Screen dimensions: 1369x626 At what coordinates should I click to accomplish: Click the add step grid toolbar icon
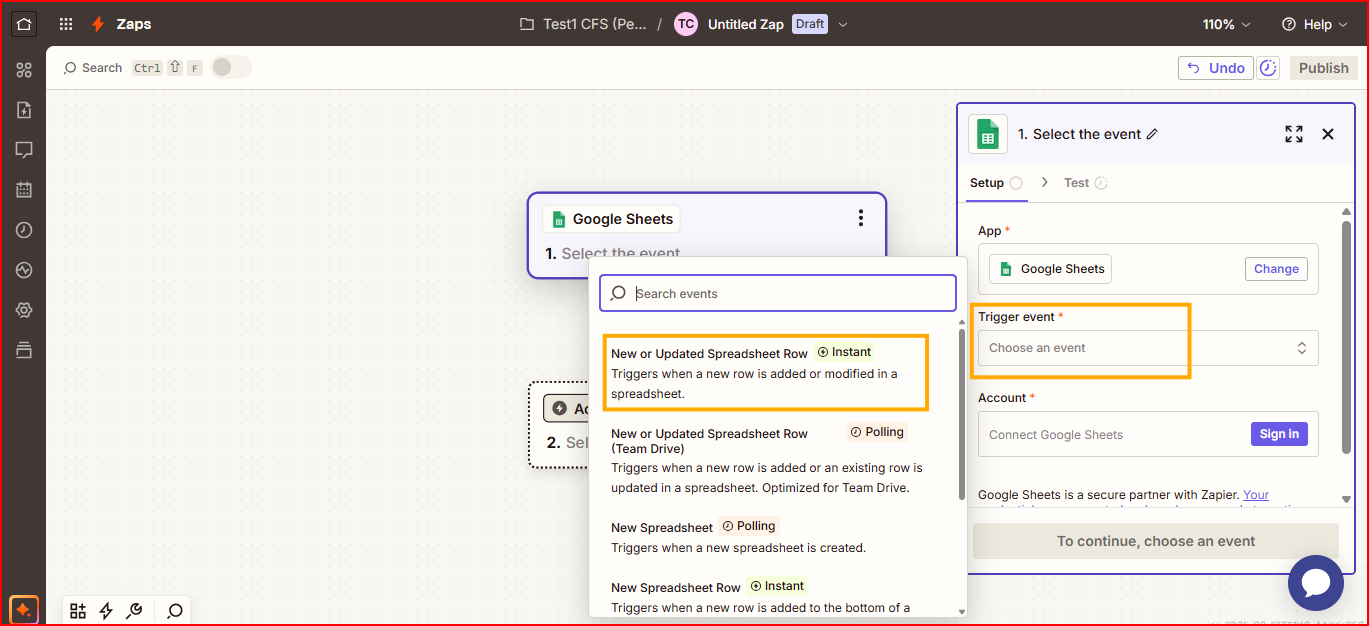(78, 611)
